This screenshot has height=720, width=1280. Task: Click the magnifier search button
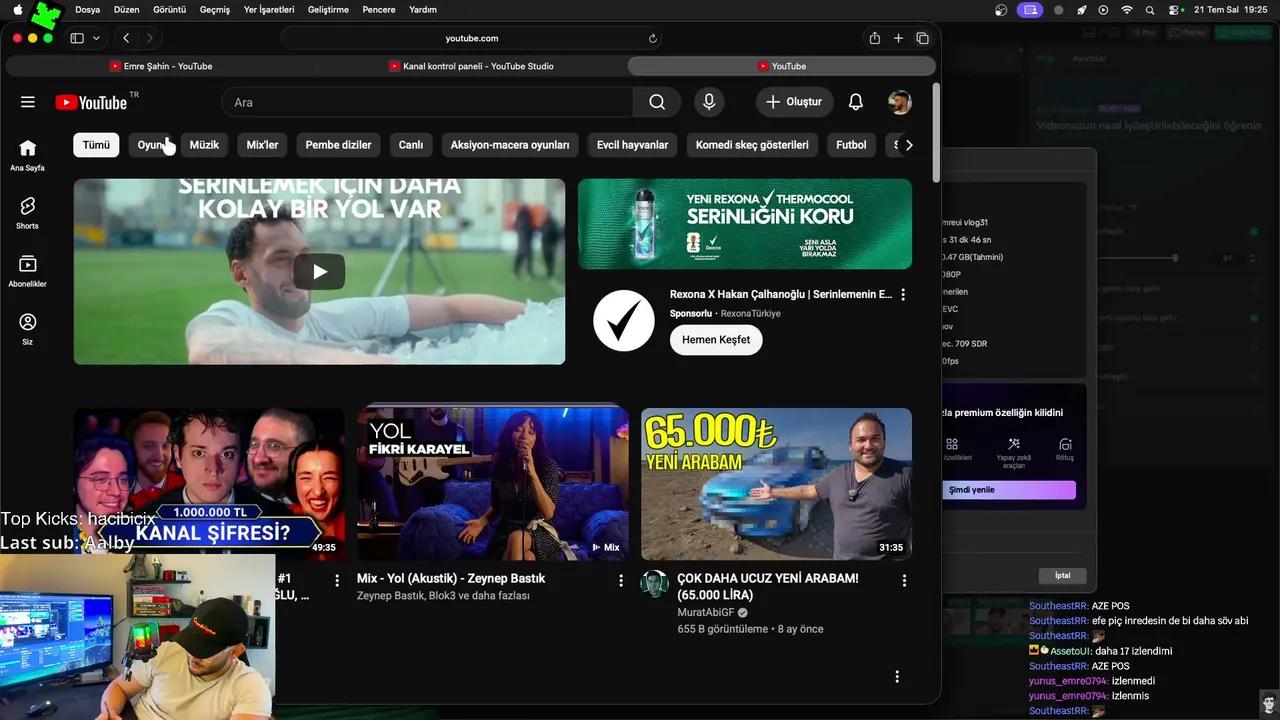(657, 102)
